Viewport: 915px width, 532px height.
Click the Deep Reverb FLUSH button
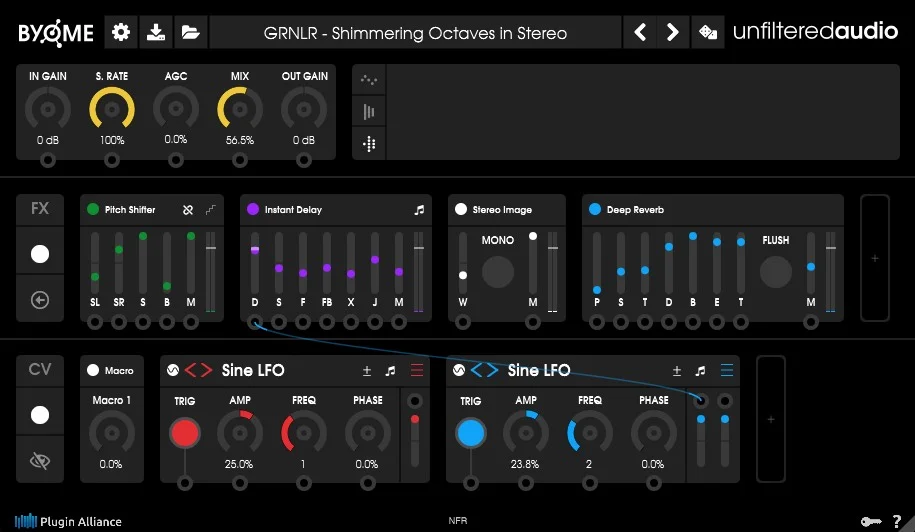pyautogui.click(x=776, y=272)
